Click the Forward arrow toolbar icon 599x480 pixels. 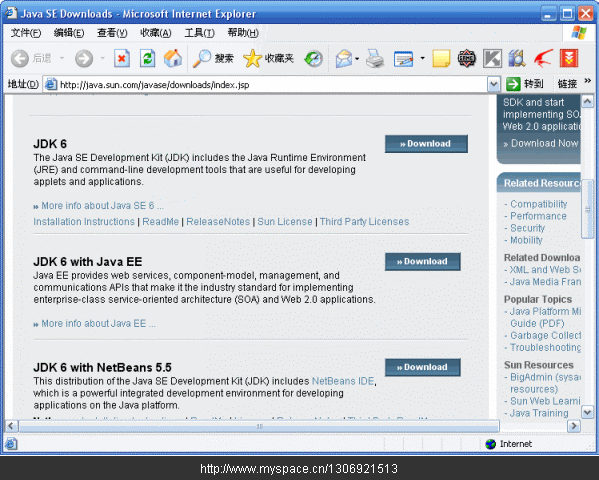coord(84,58)
